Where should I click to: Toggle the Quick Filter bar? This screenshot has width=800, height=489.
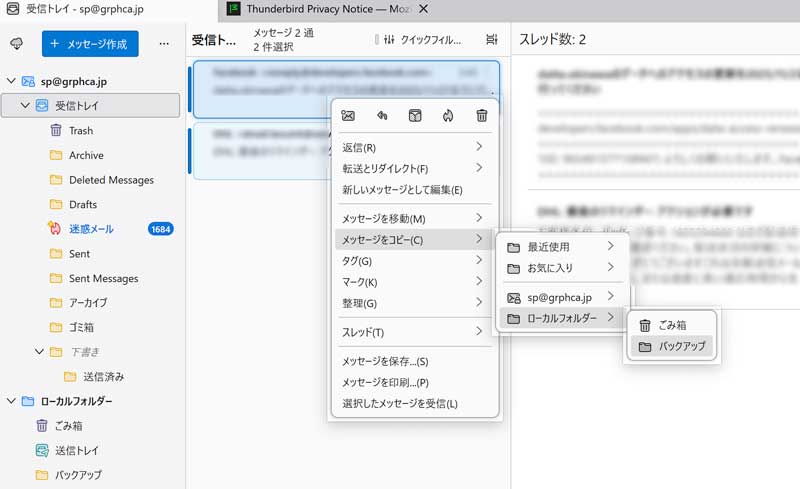coord(418,40)
